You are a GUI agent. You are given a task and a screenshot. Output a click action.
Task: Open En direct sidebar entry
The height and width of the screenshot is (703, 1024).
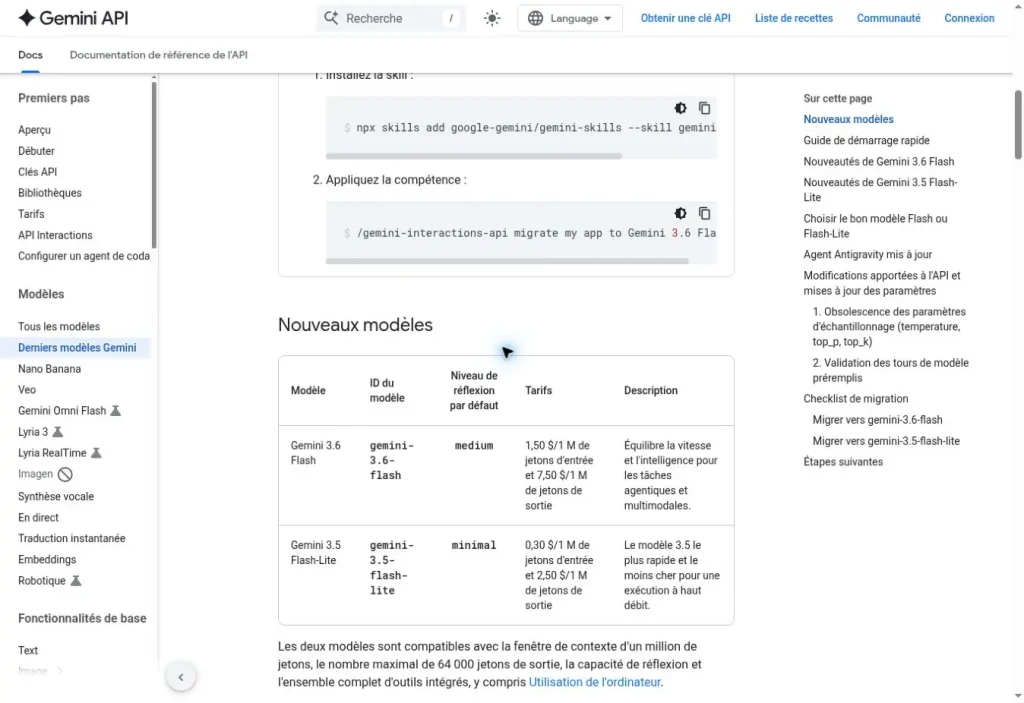tap(38, 517)
